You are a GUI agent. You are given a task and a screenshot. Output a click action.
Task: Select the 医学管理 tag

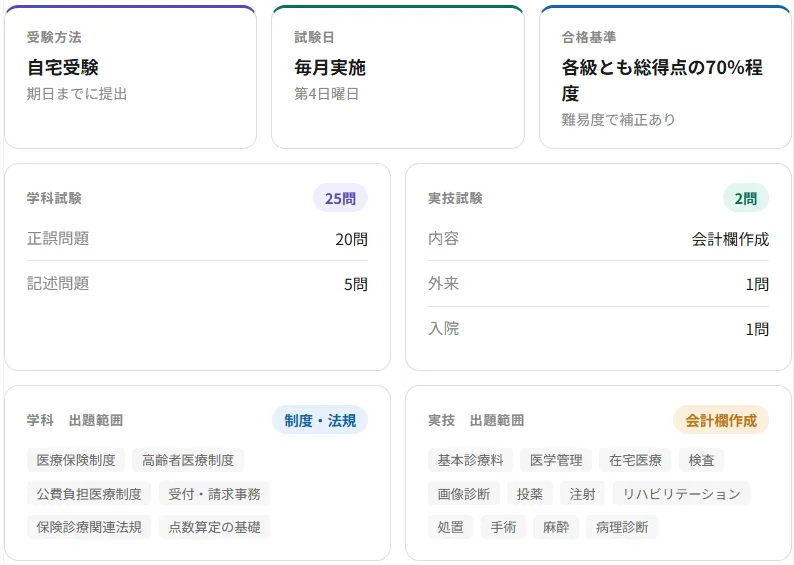[x=556, y=460]
